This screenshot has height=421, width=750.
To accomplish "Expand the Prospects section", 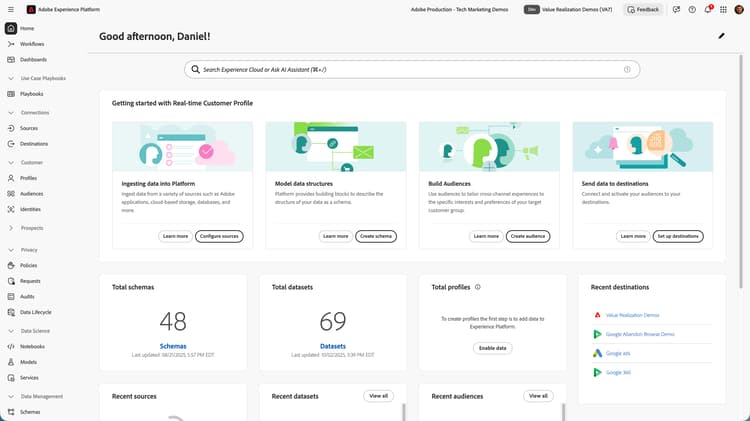I will coord(11,228).
